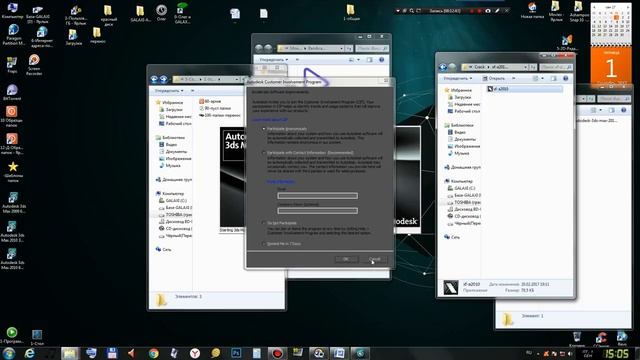Click the Company Name optional field
The width and height of the screenshot is (640, 360).
point(318,211)
